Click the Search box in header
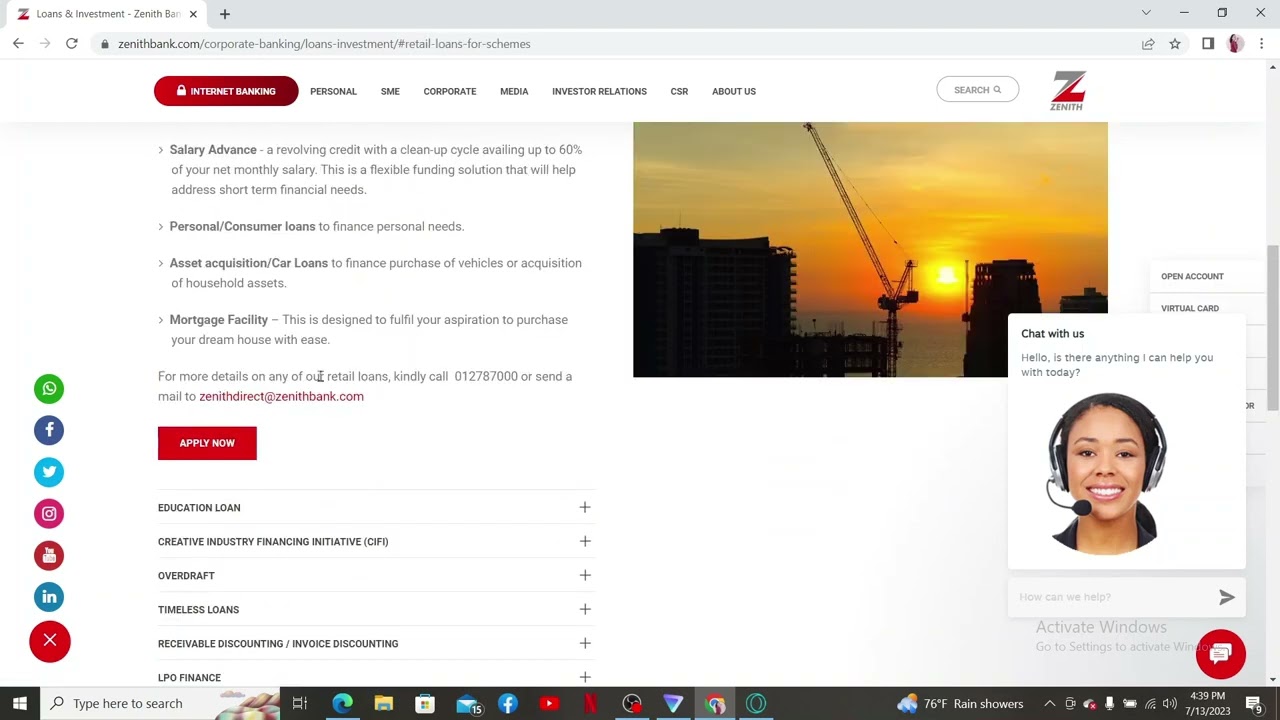The height and width of the screenshot is (720, 1280). pyautogui.click(x=978, y=90)
